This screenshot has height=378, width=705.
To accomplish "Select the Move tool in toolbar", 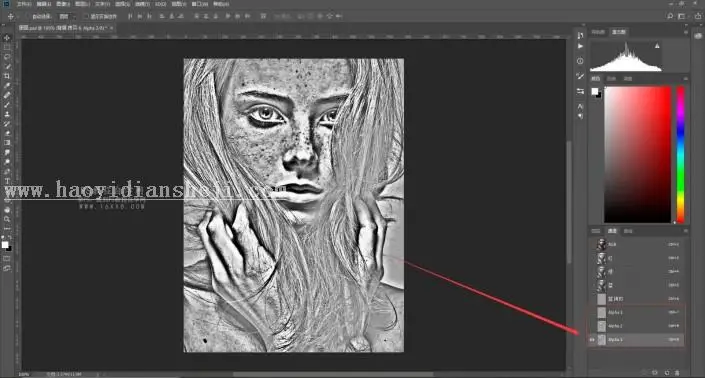I will (x=7, y=38).
